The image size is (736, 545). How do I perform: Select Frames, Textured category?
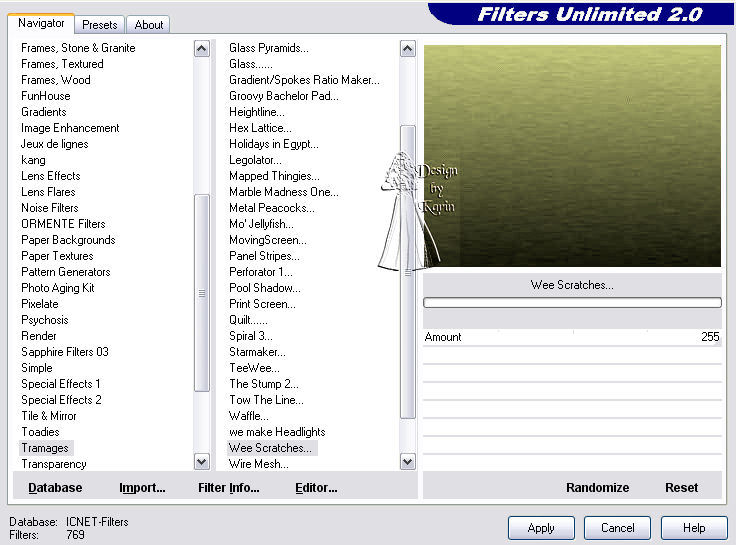point(62,64)
